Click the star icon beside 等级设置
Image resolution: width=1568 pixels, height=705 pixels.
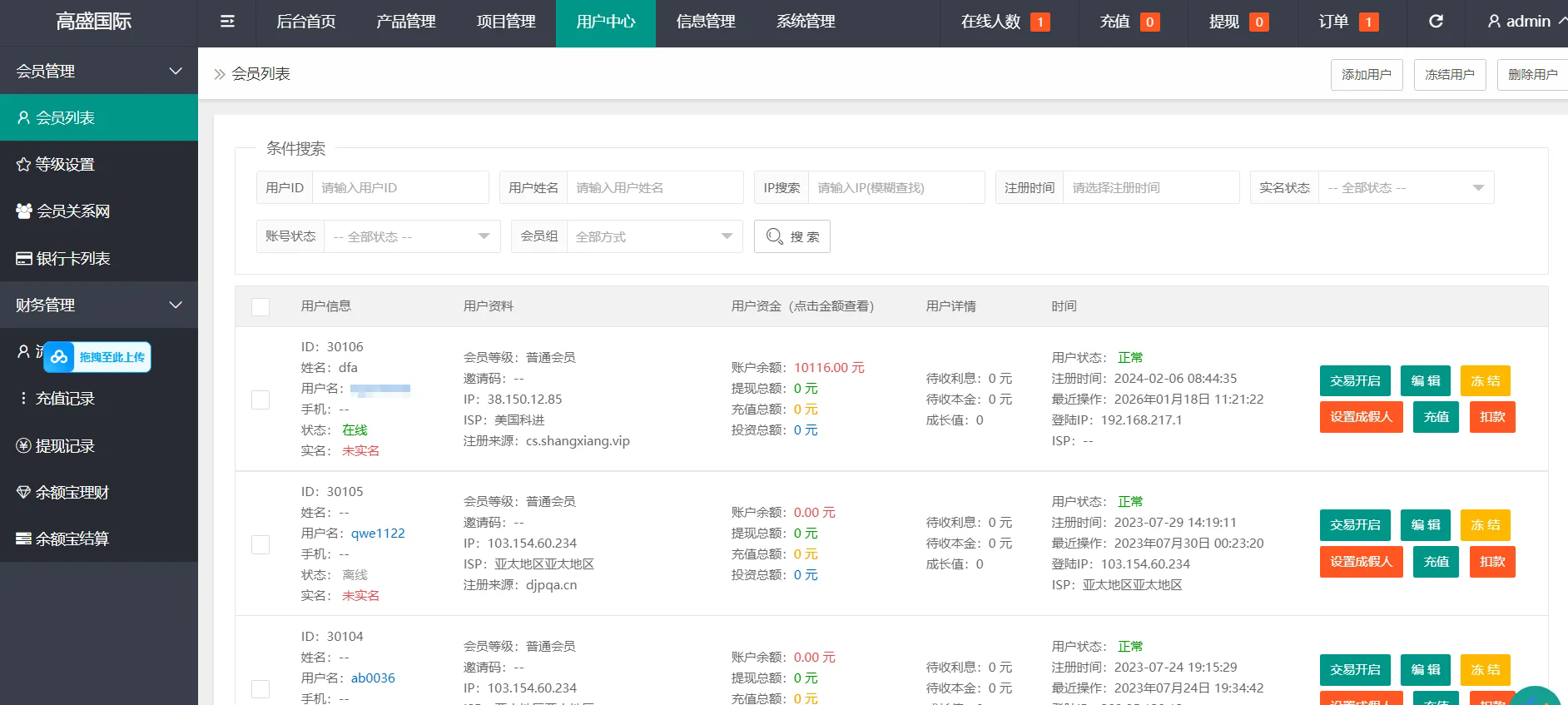coord(23,165)
